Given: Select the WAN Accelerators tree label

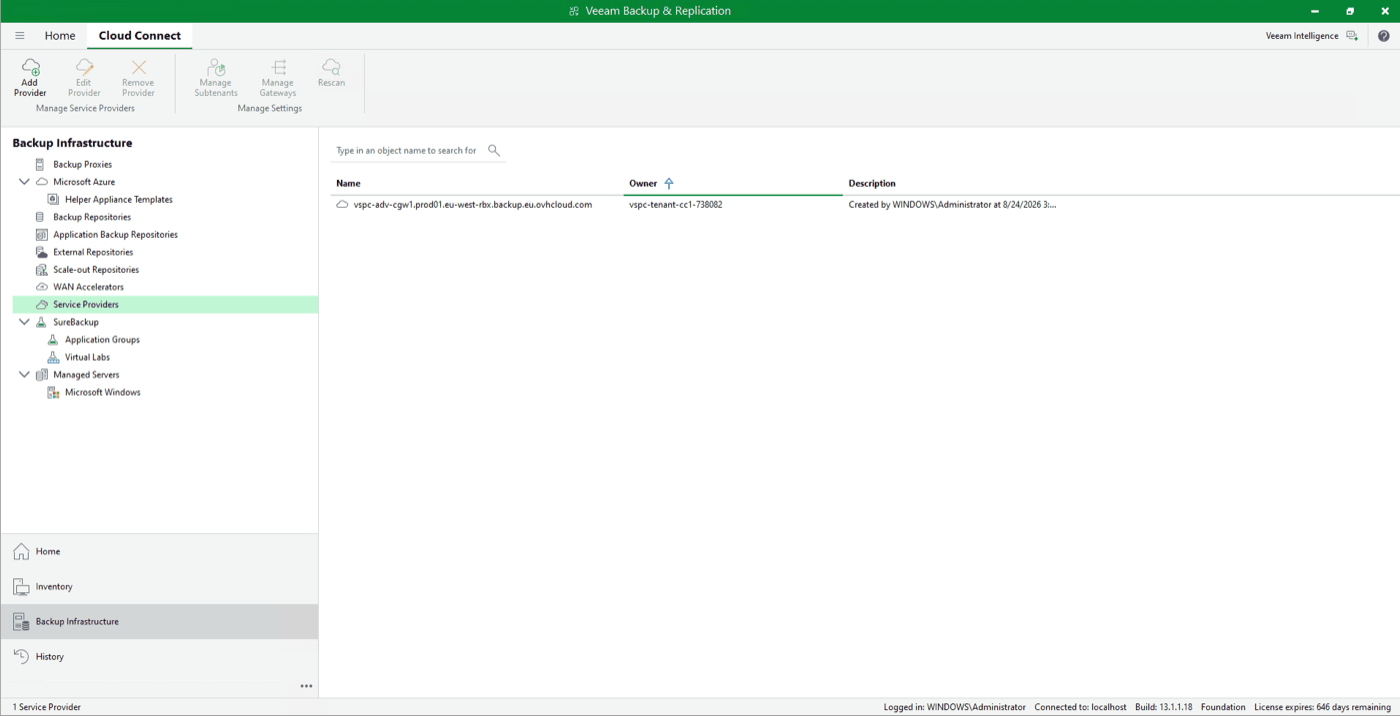Looking at the screenshot, I should tap(89, 287).
